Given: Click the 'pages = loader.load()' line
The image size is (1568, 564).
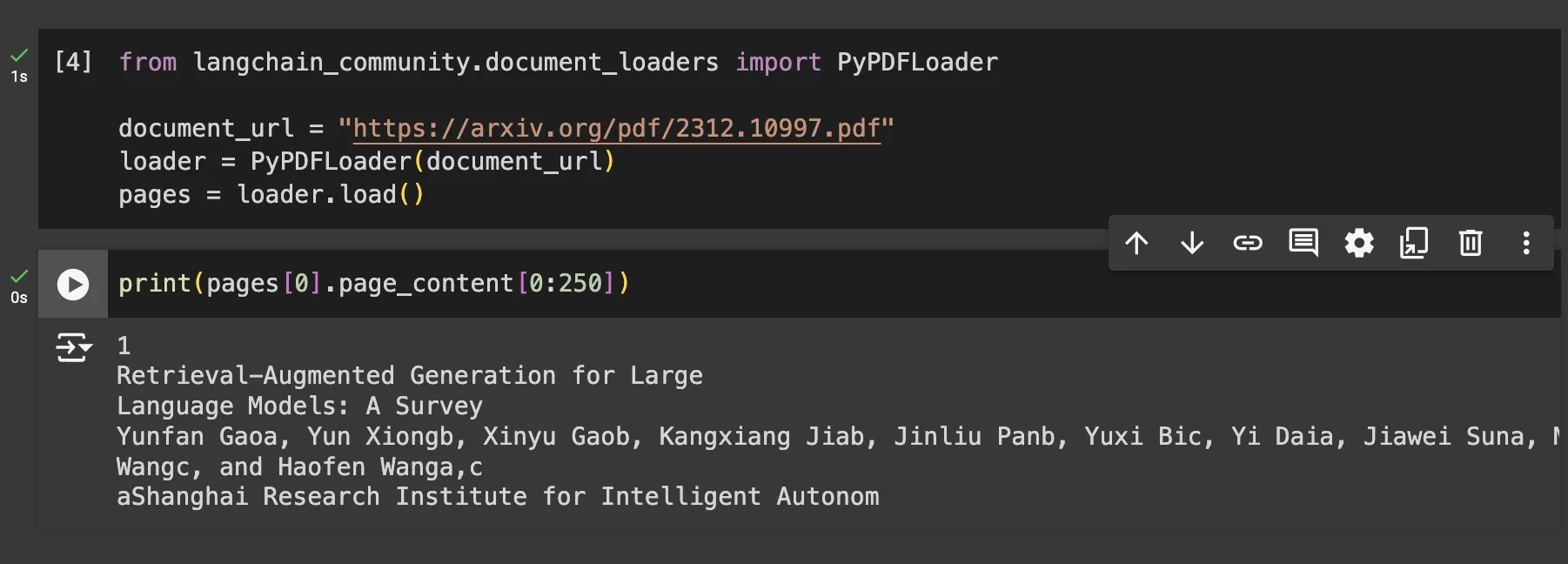Looking at the screenshot, I should pyautogui.click(x=271, y=195).
